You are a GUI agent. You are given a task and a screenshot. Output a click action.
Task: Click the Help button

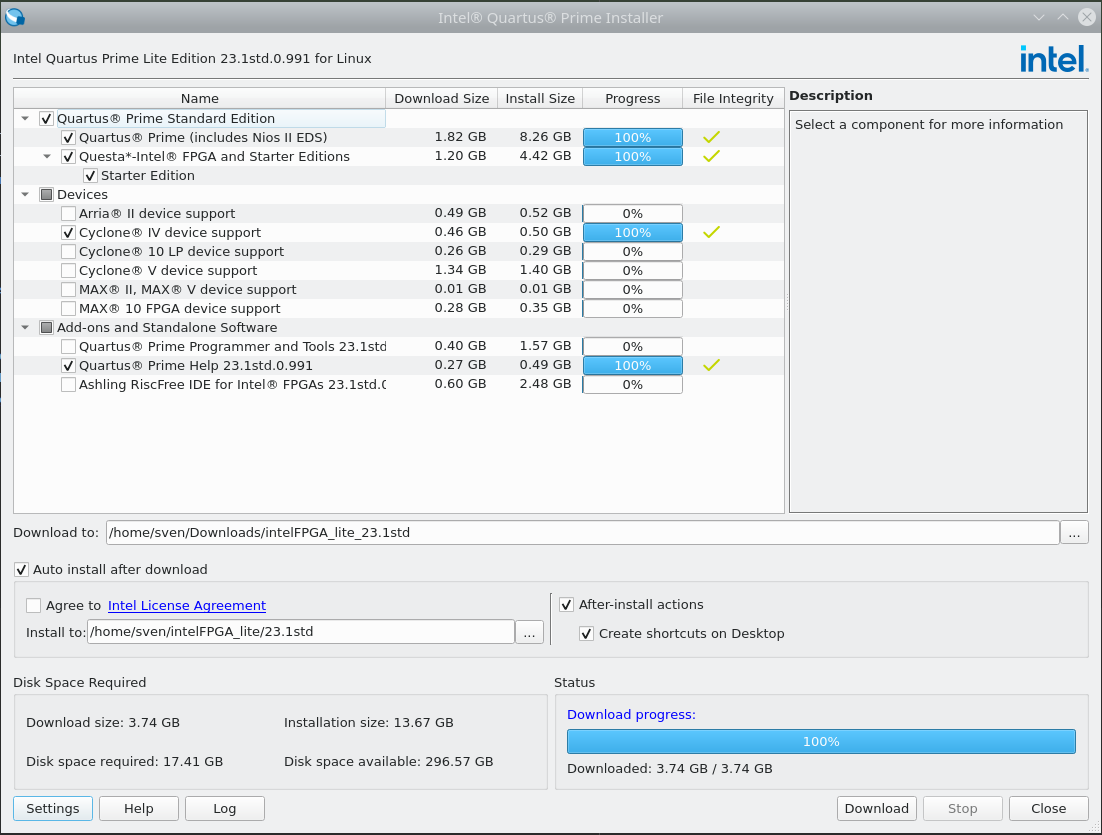point(138,808)
